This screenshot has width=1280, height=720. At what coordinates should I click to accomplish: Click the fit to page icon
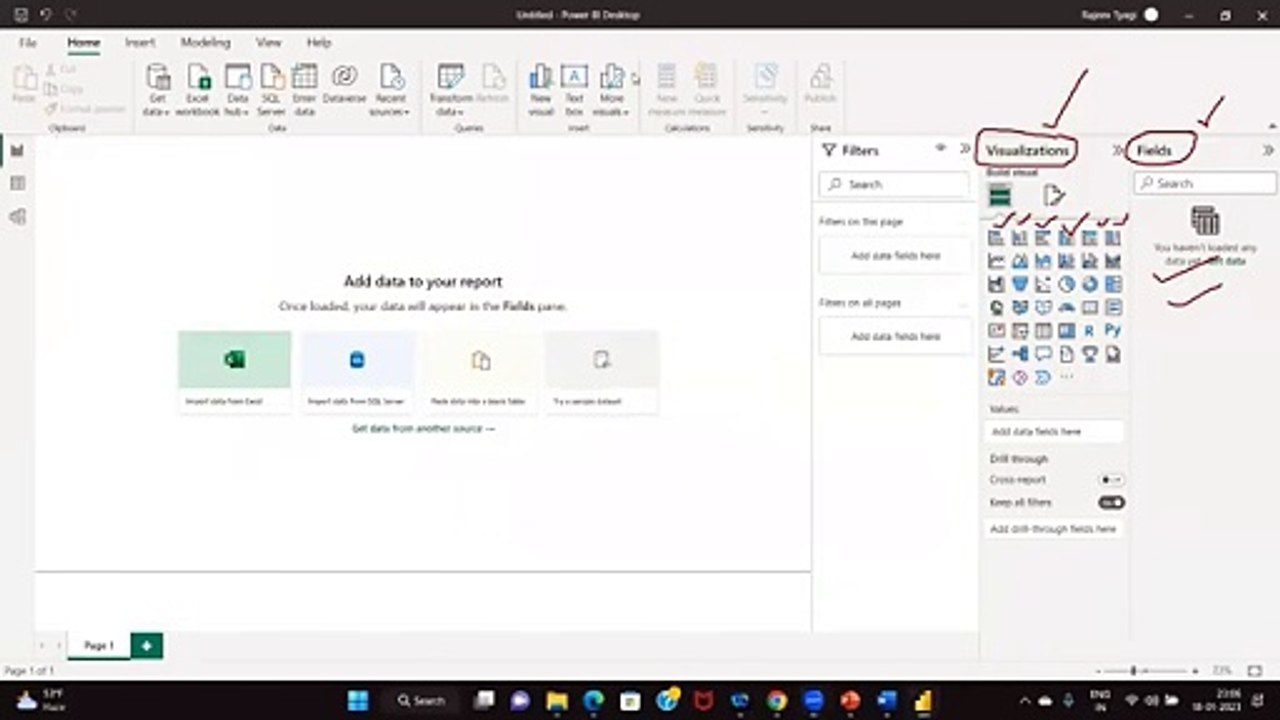point(1255,671)
